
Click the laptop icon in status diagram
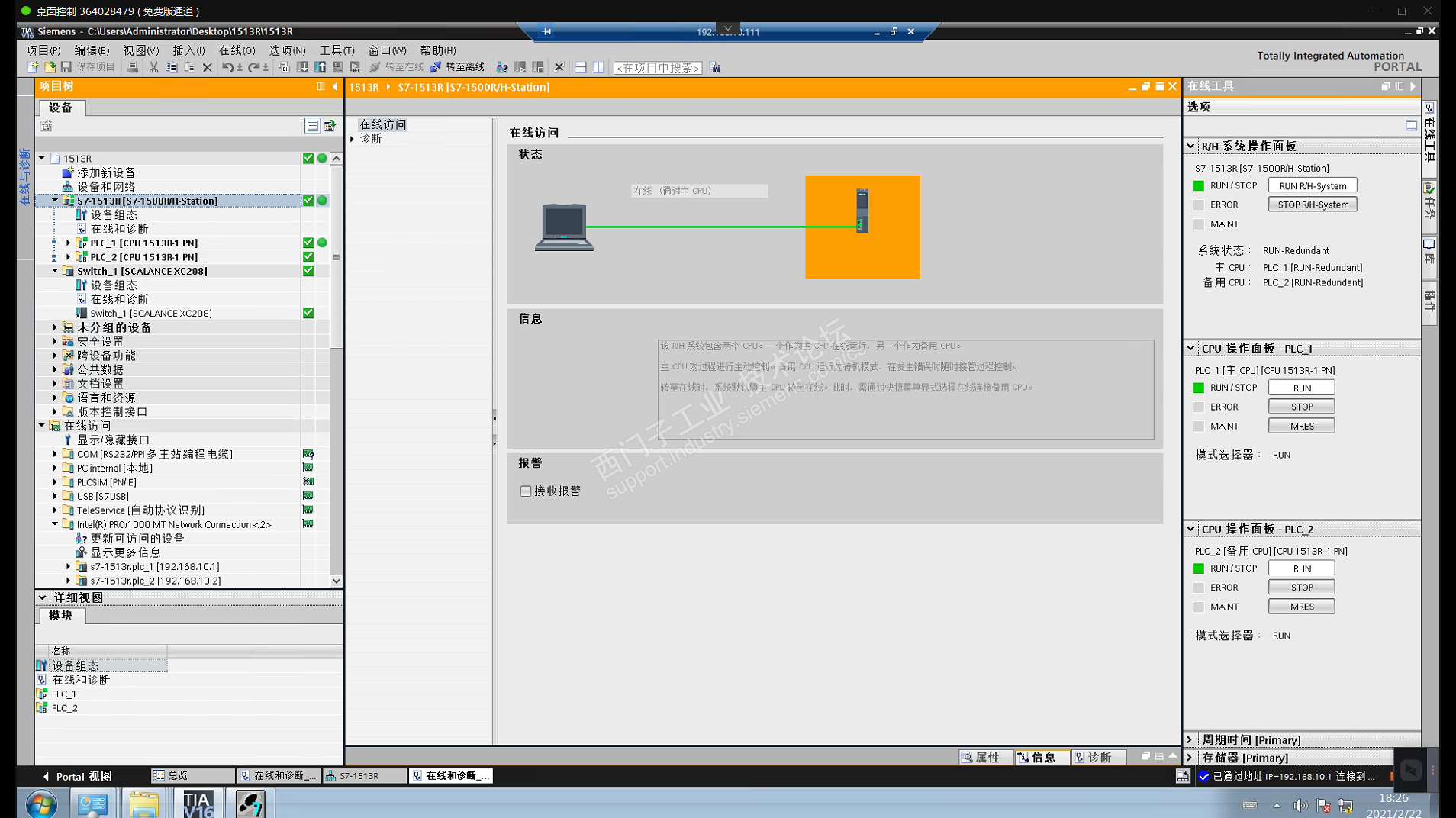tap(564, 227)
